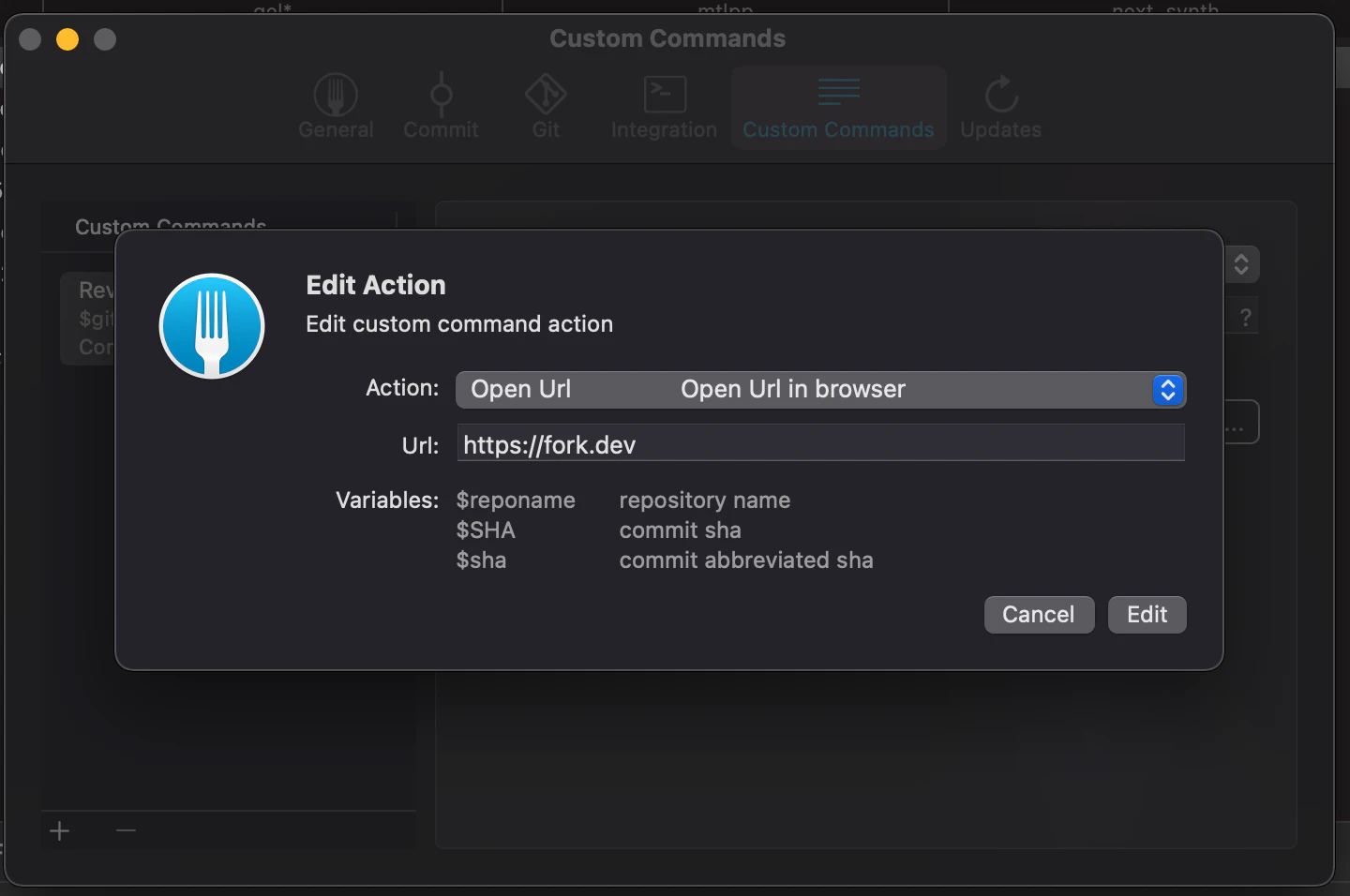Image resolution: width=1350 pixels, height=896 pixels.
Task: Click the 'commit sha' description text
Action: click(x=680, y=530)
